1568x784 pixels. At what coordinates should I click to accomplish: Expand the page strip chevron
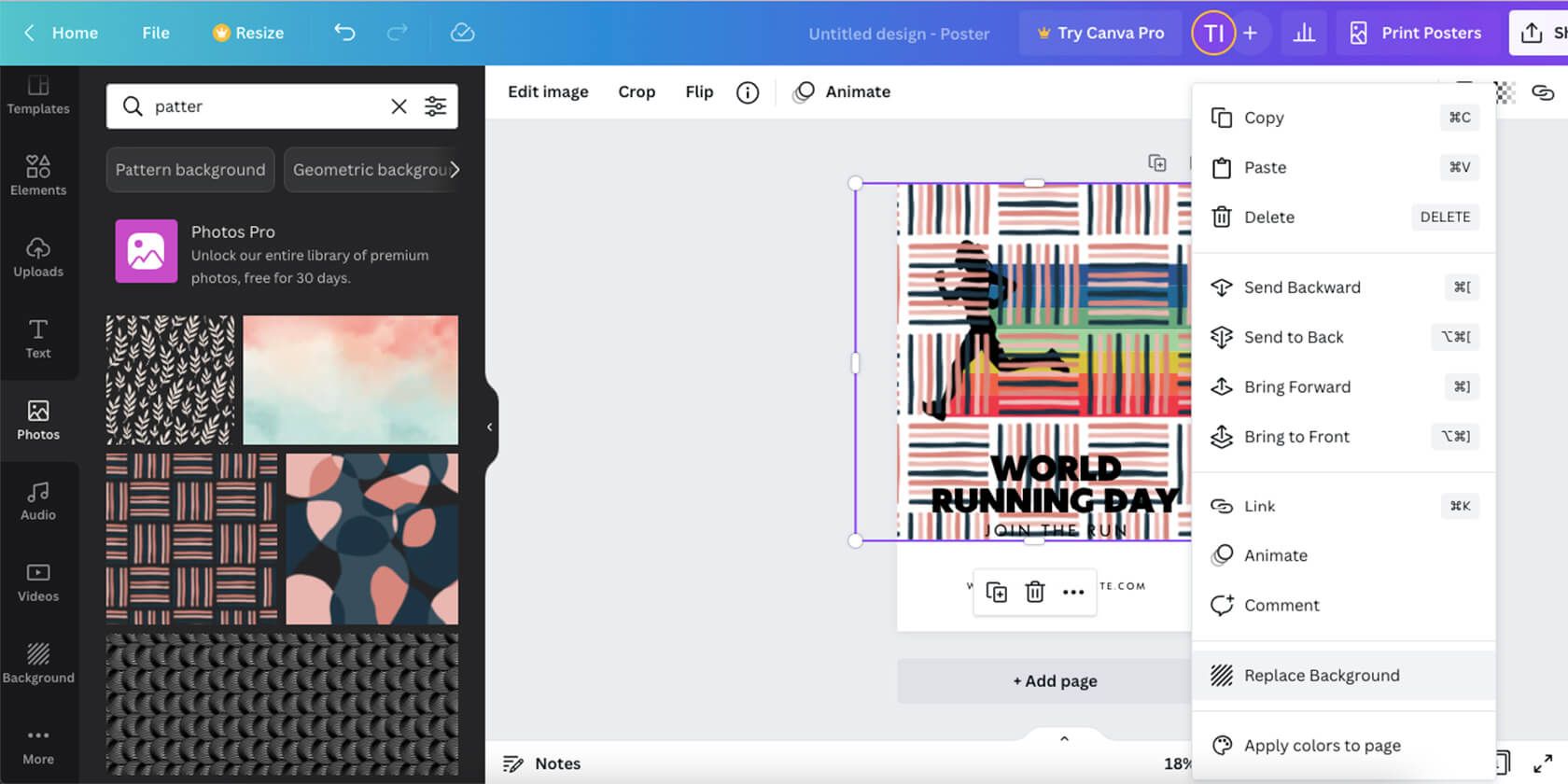[x=1064, y=739]
